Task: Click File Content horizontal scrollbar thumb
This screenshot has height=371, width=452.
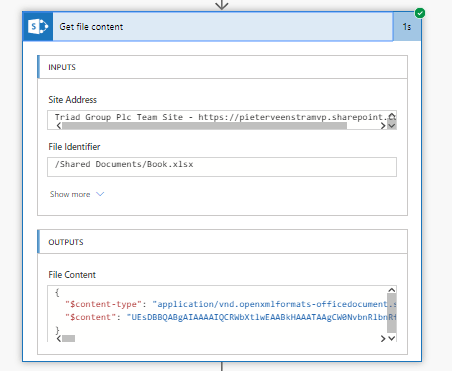Action: pos(69,338)
